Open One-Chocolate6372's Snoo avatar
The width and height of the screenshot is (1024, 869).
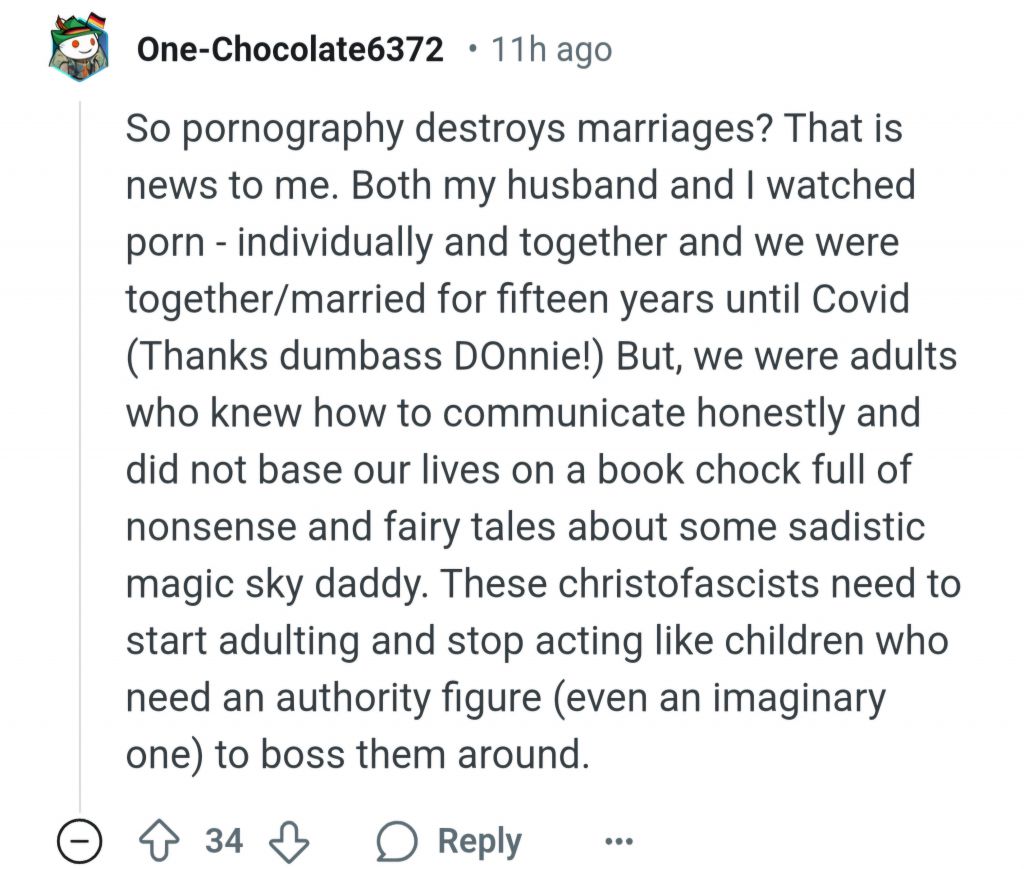pos(79,47)
